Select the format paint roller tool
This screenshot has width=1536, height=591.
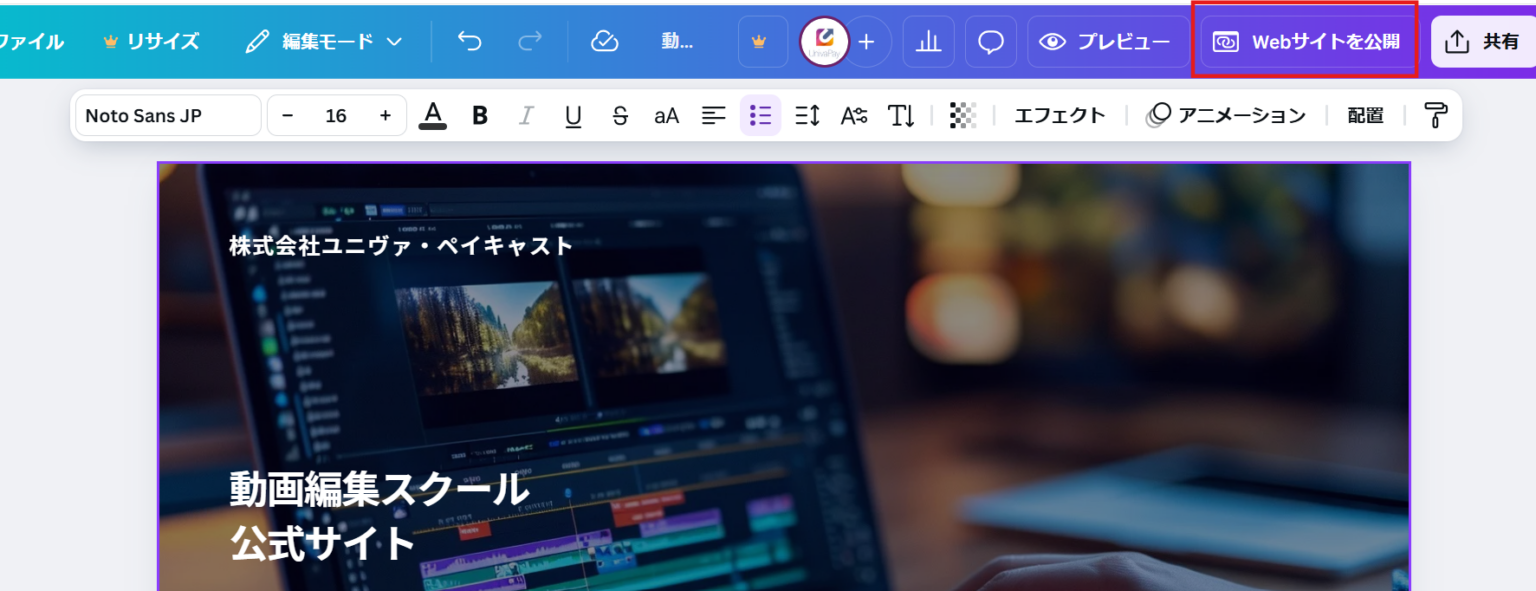coord(1434,115)
